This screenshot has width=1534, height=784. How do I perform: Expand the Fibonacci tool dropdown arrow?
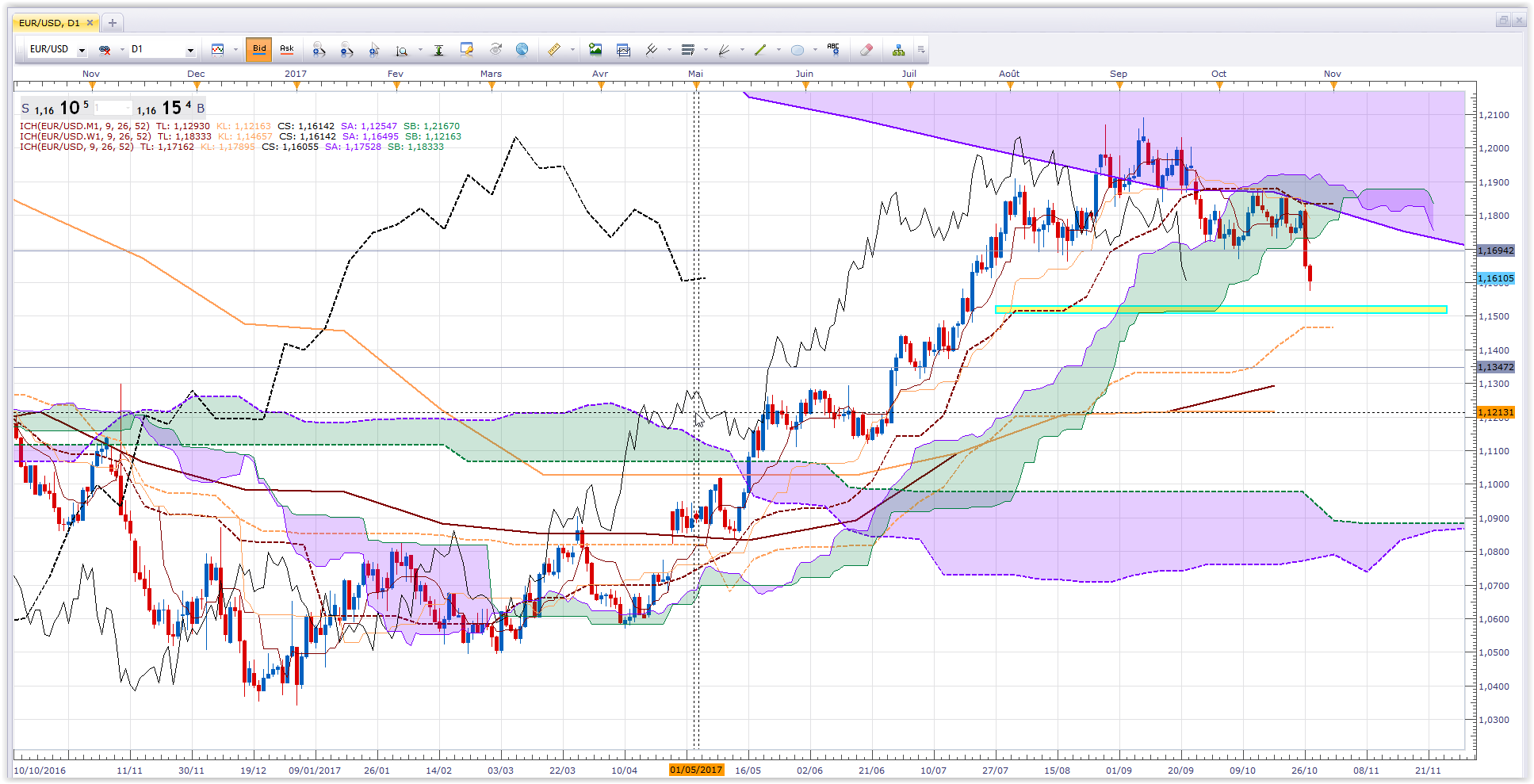click(706, 50)
